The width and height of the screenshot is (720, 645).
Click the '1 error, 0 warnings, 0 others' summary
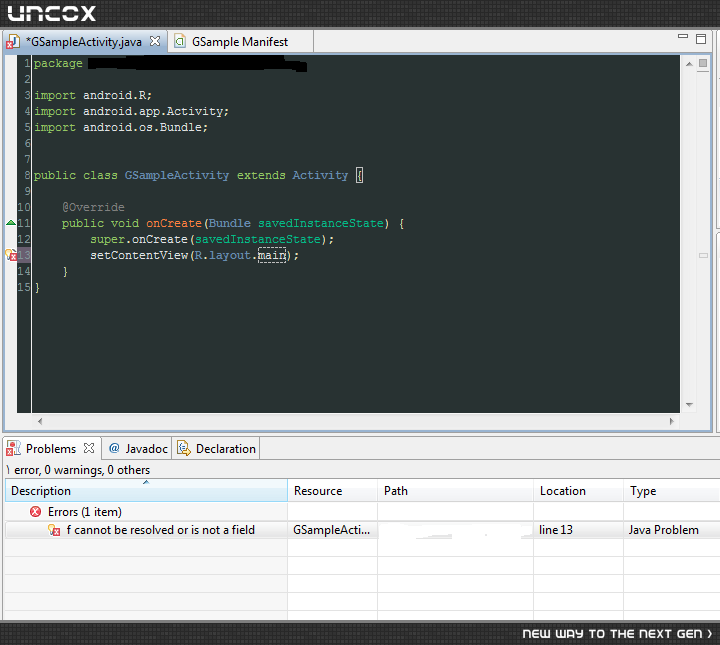coord(79,470)
